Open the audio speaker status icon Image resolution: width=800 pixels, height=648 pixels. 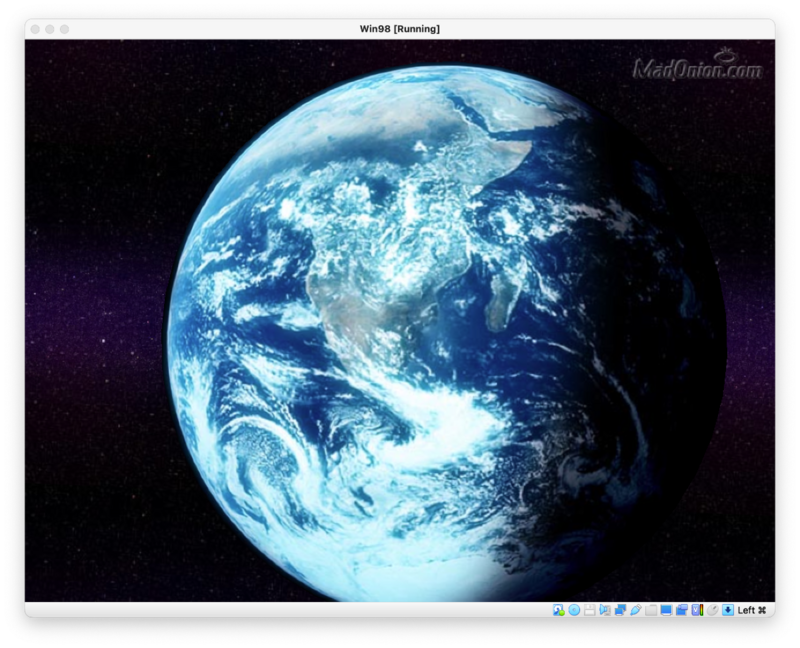pos(605,610)
